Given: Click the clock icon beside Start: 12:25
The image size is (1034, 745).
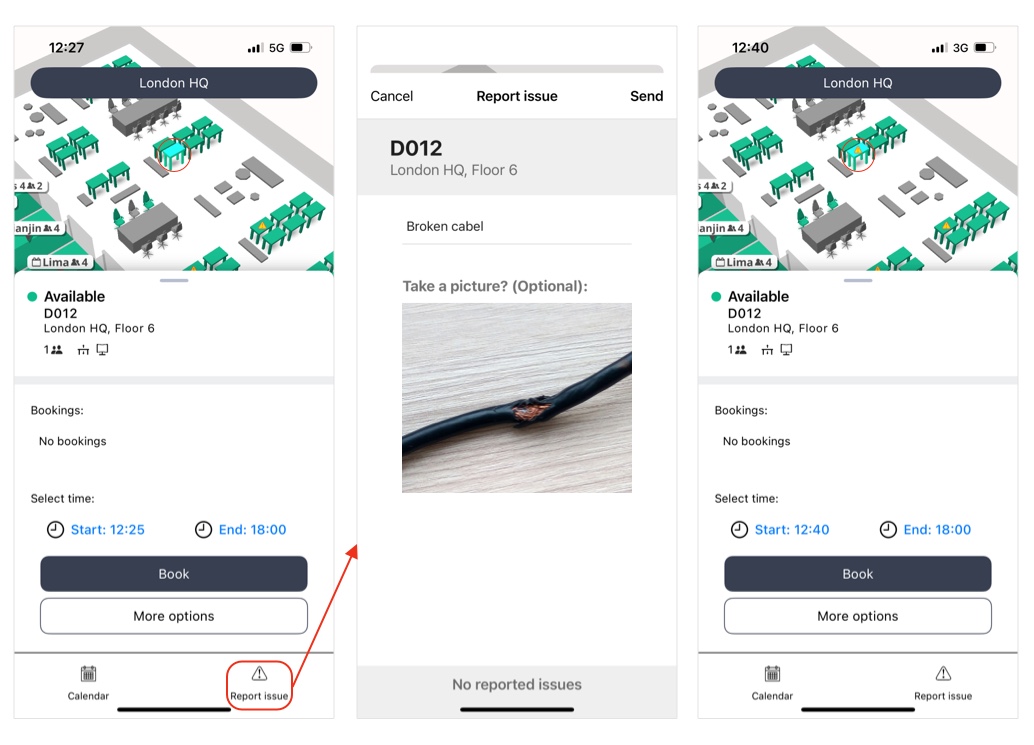Looking at the screenshot, I should tap(55, 529).
